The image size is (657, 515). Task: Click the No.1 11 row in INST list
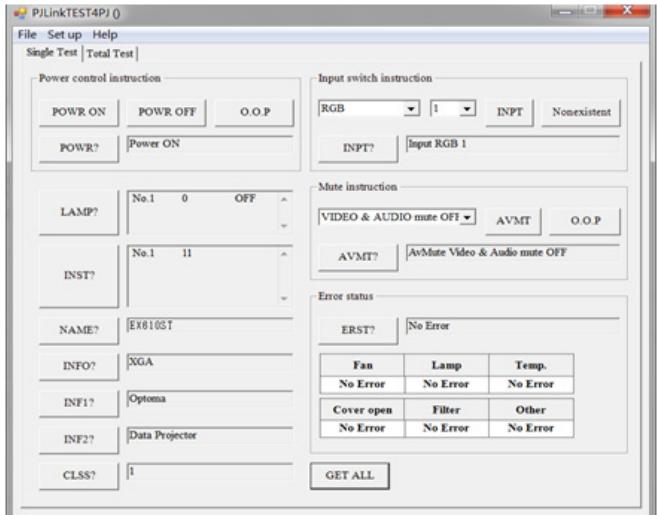162,253
